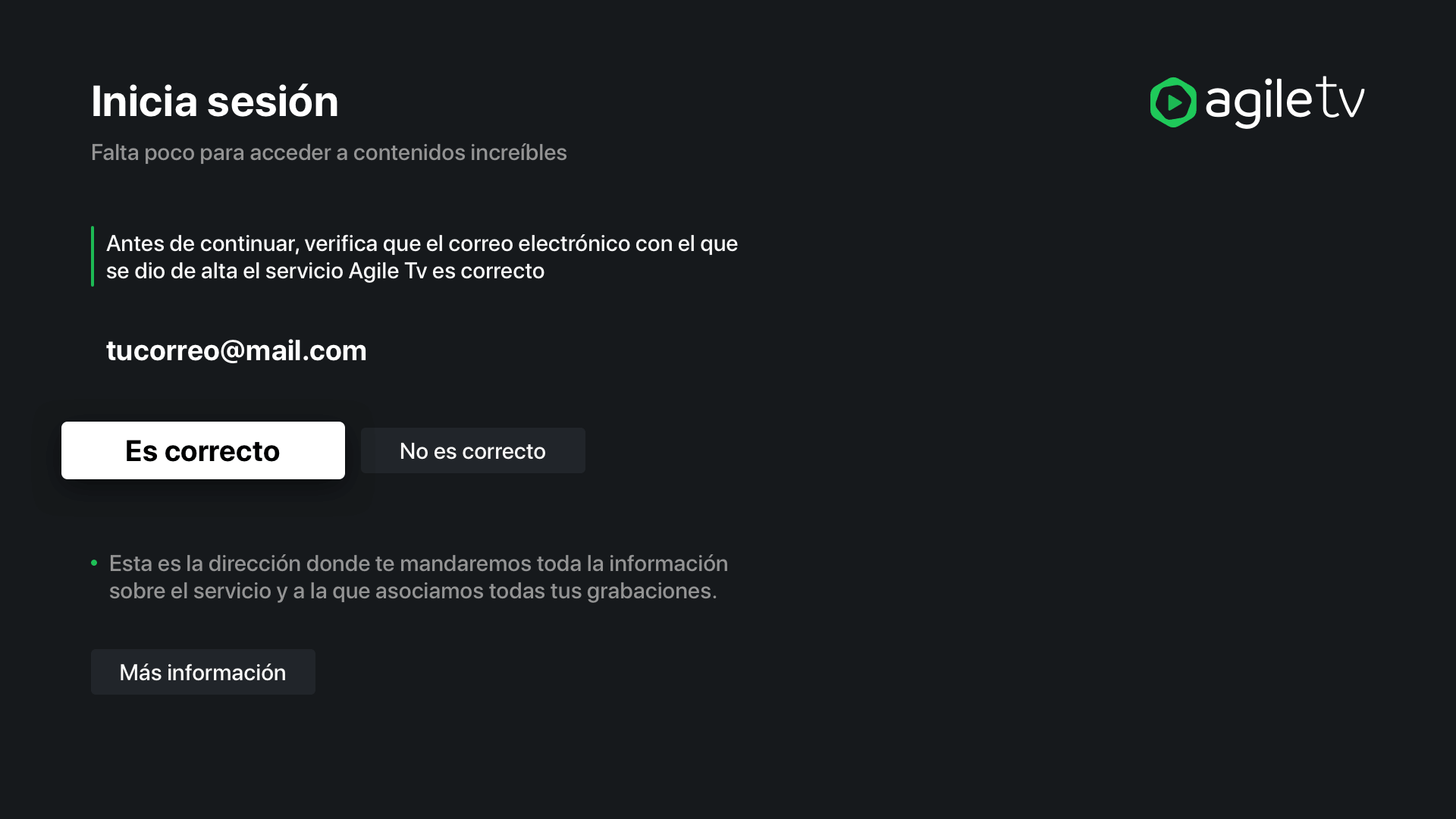Click the sobre el servicio text line

(413, 591)
